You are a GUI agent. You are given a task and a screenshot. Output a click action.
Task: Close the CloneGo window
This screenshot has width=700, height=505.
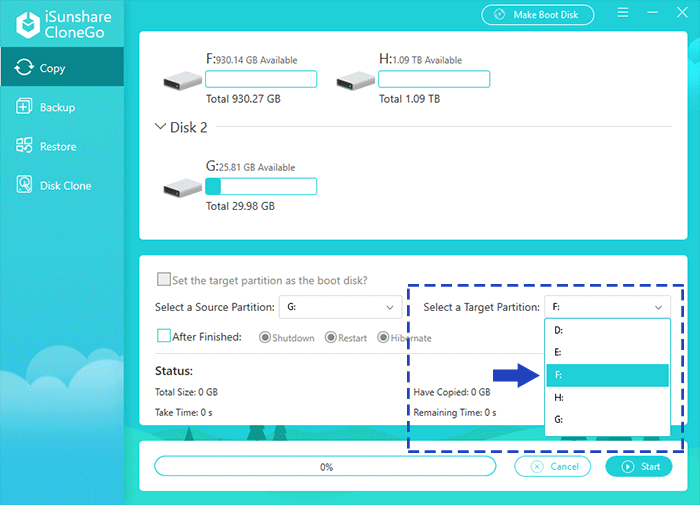682,13
